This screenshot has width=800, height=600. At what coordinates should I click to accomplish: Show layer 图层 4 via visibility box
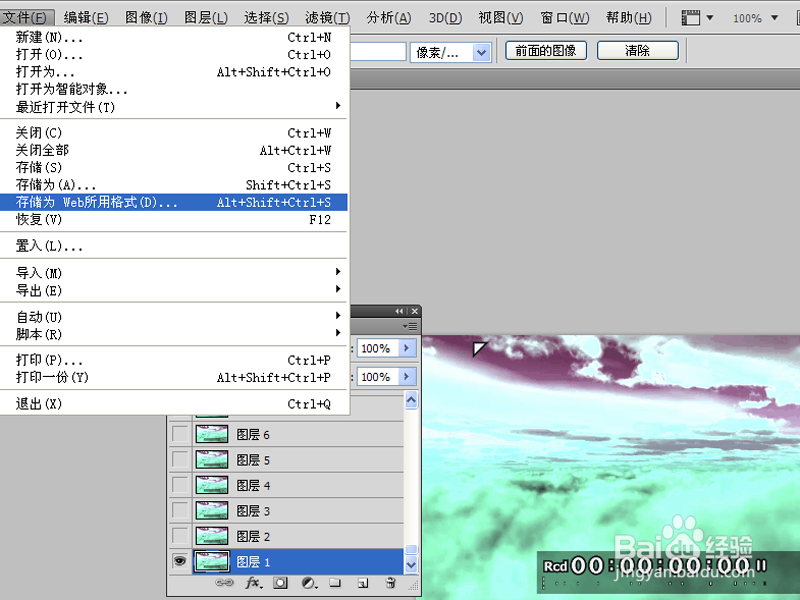180,485
